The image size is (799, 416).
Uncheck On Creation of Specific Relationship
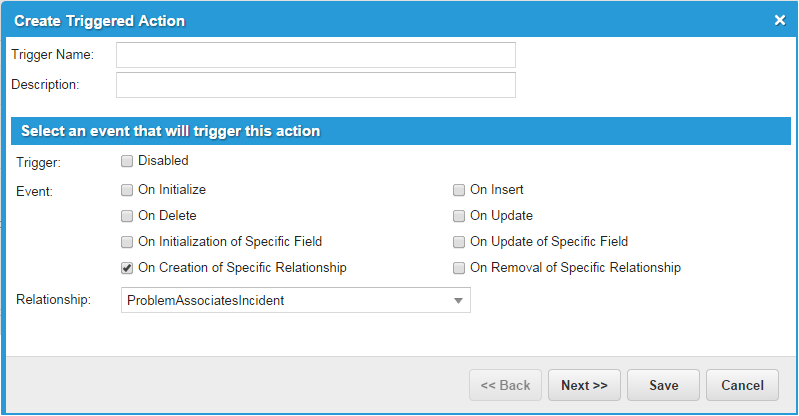[x=127, y=268]
